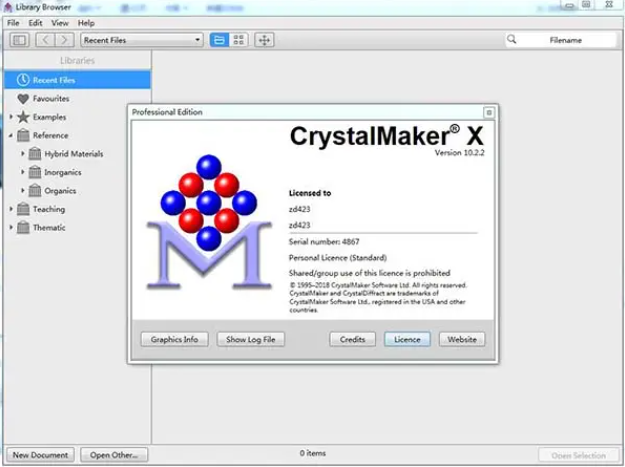Select Recent Files in Libraries
625x467 pixels.
tap(77, 80)
